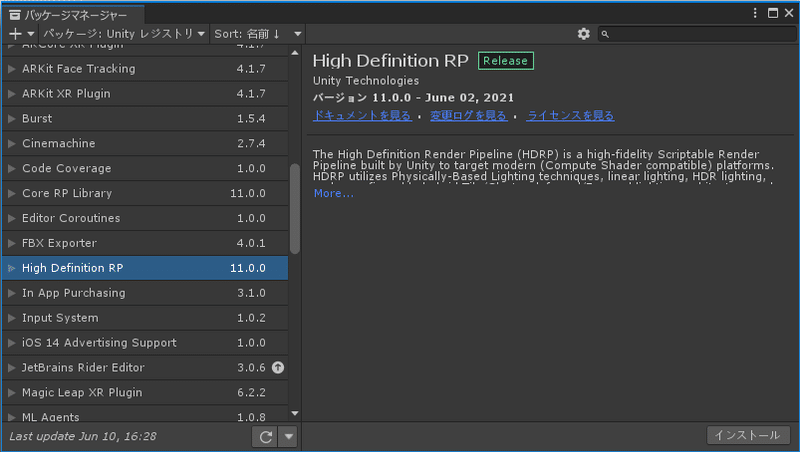The height and width of the screenshot is (452, 800).
Task: Open dropdown arrow next to refresh button
Action: click(288, 437)
